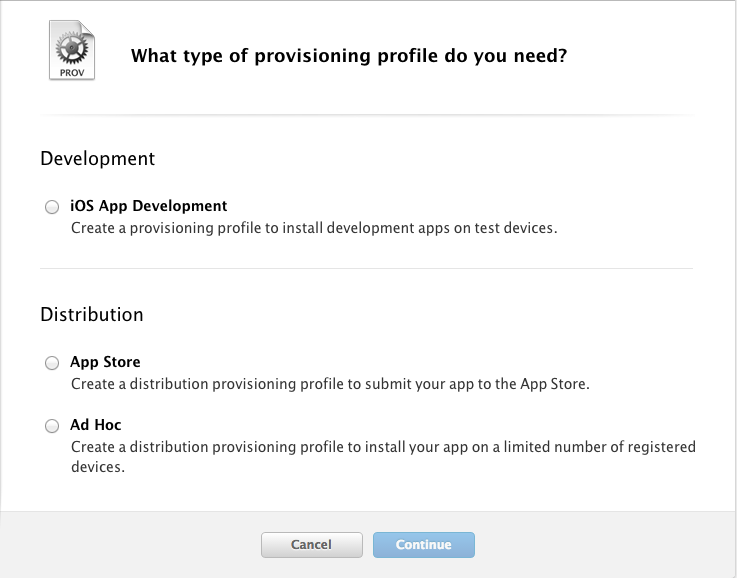Click description 'submit your app to the App Store'
Viewport: 737px width, 578px height.
(330, 384)
